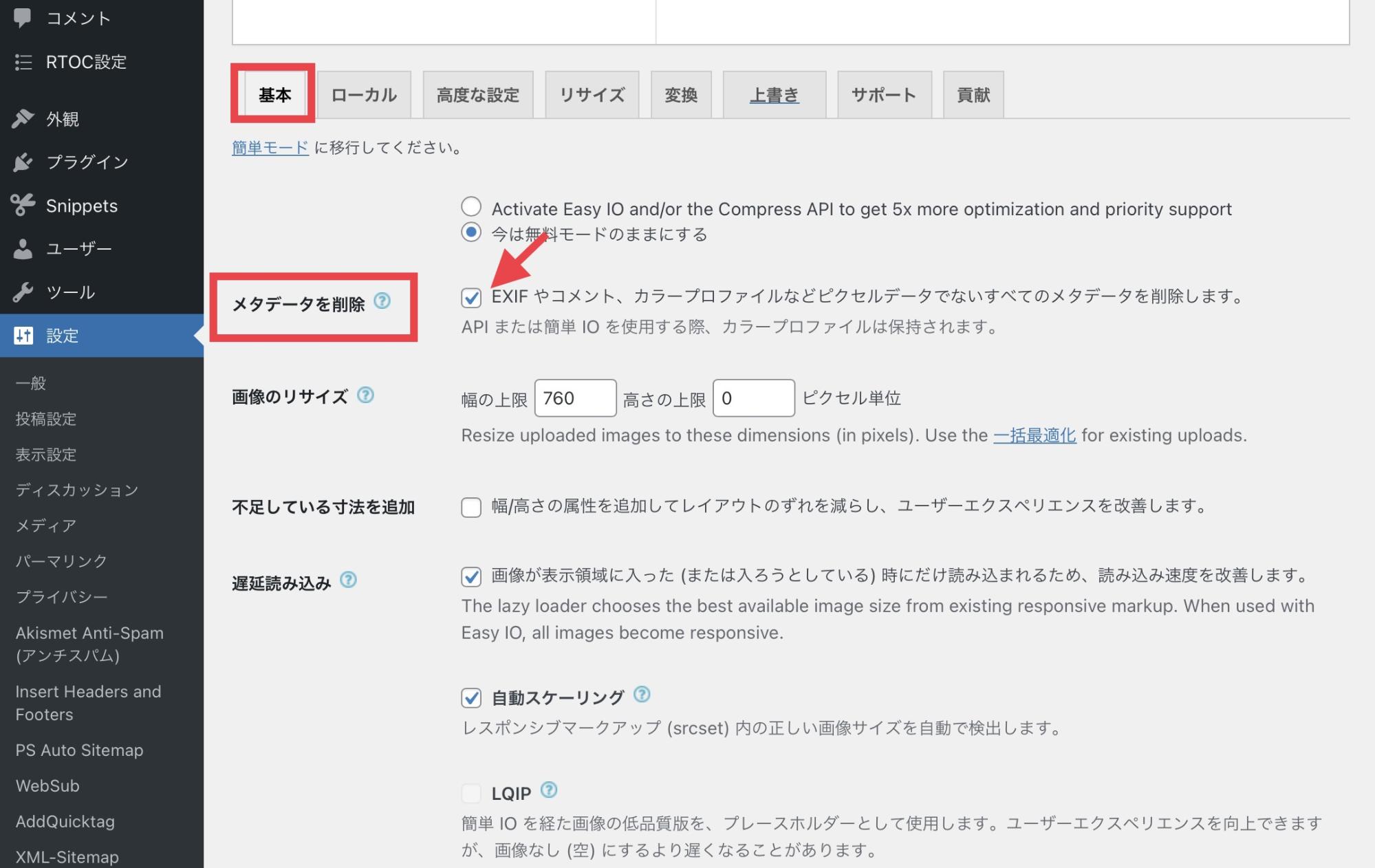Switch to the 貢献 tab
1375x868 pixels.
[x=973, y=94]
